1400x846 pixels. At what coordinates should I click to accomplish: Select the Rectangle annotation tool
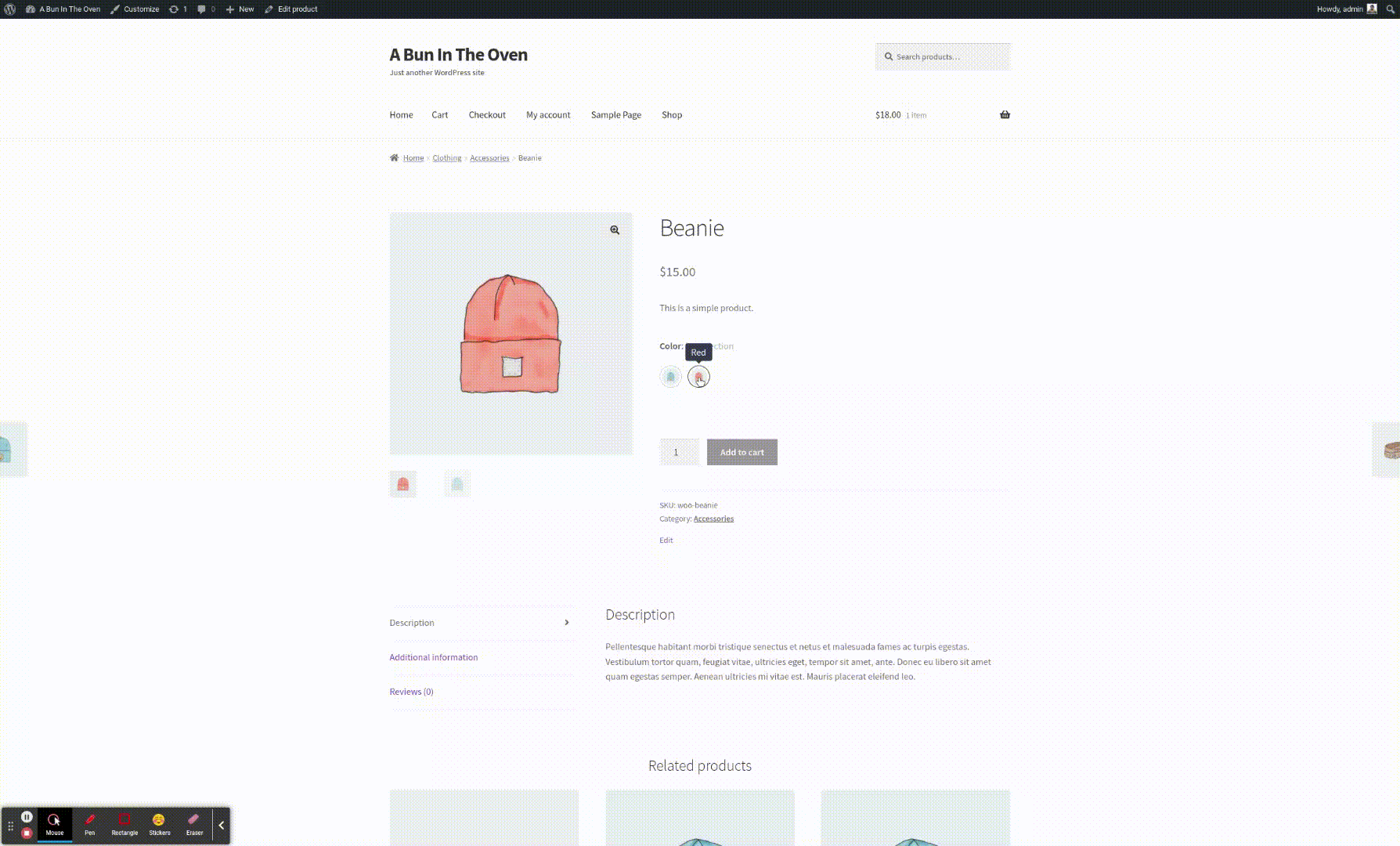(x=124, y=825)
